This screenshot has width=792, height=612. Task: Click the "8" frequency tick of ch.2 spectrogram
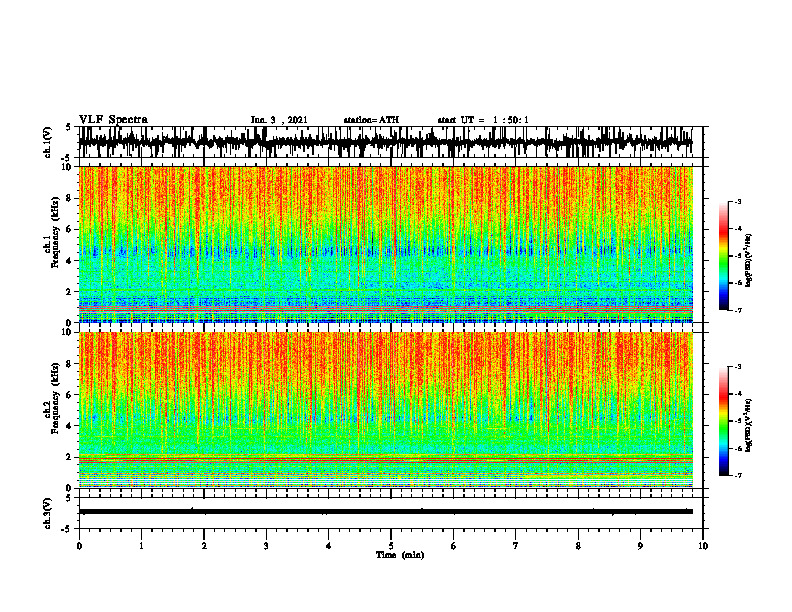[x=70, y=364]
